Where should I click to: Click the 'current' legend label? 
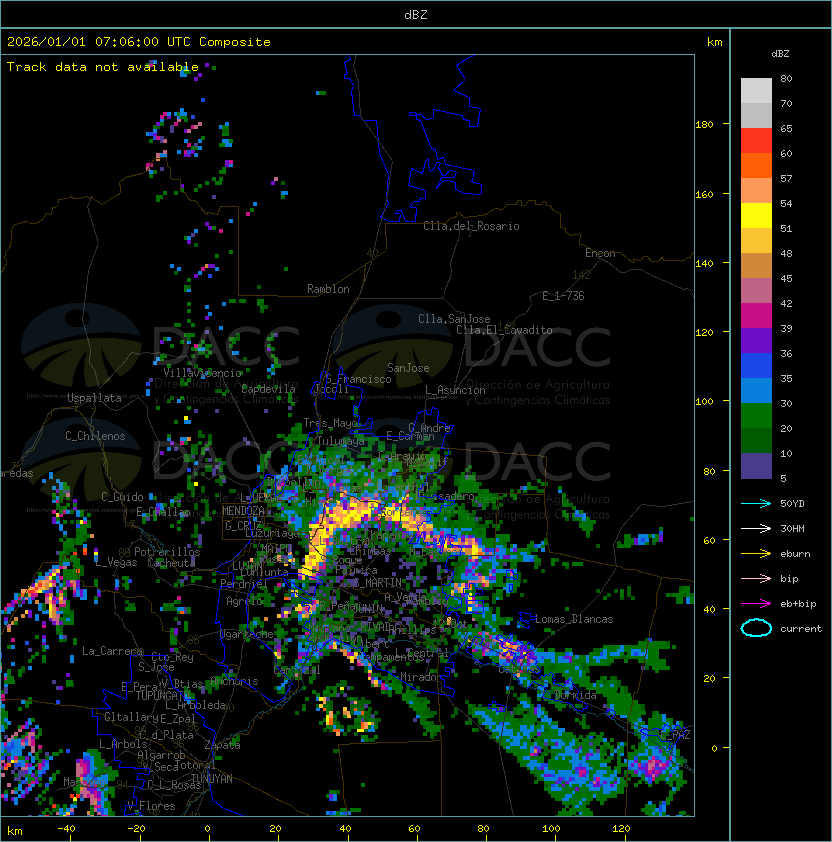(x=801, y=628)
